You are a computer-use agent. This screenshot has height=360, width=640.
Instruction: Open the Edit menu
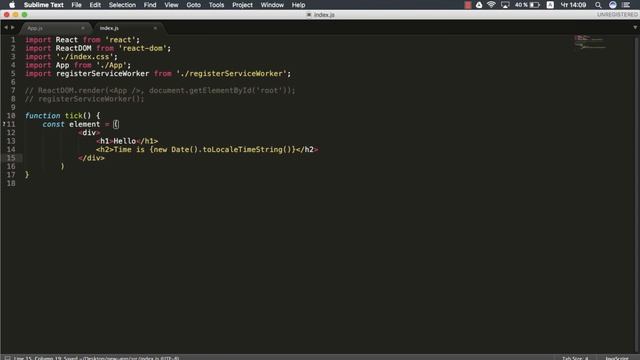tap(95, 5)
